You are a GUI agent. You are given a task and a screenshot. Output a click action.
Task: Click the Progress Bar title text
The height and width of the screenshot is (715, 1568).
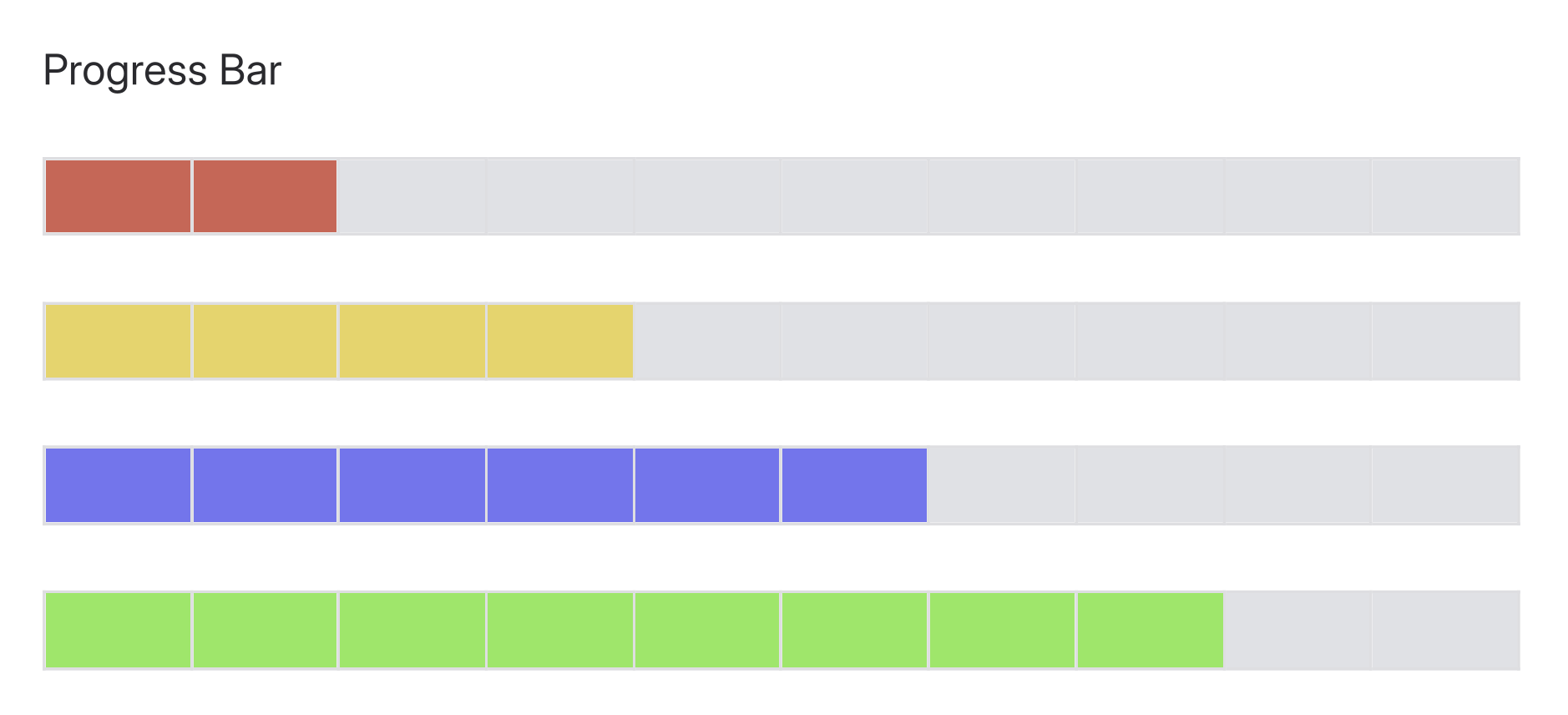point(163,71)
